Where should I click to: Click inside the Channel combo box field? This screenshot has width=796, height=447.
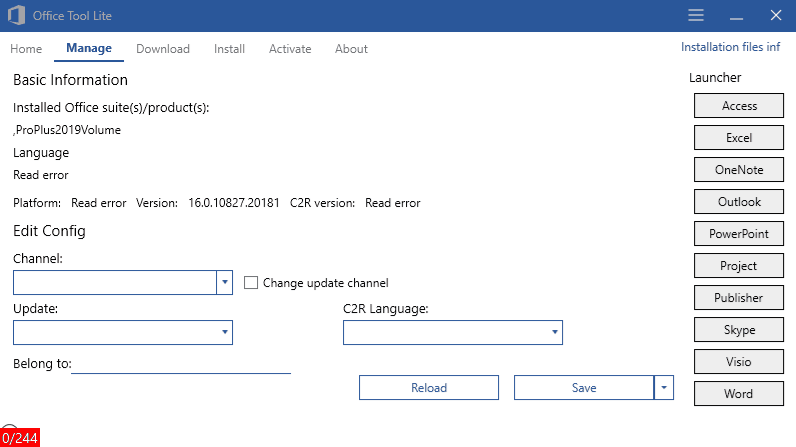coord(115,282)
